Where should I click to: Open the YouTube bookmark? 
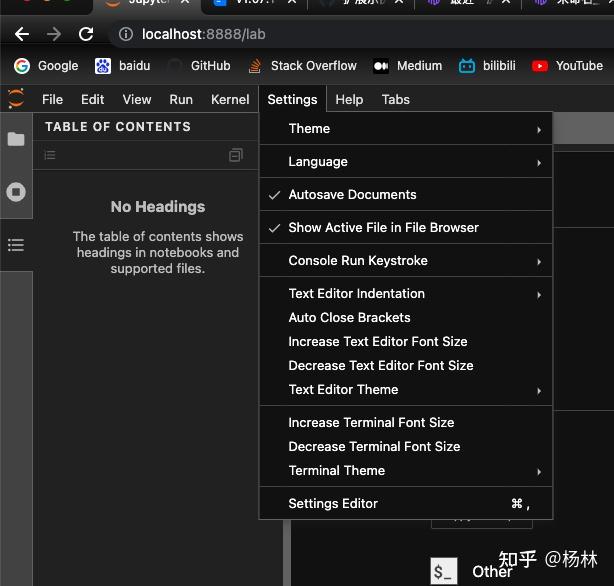click(567, 65)
